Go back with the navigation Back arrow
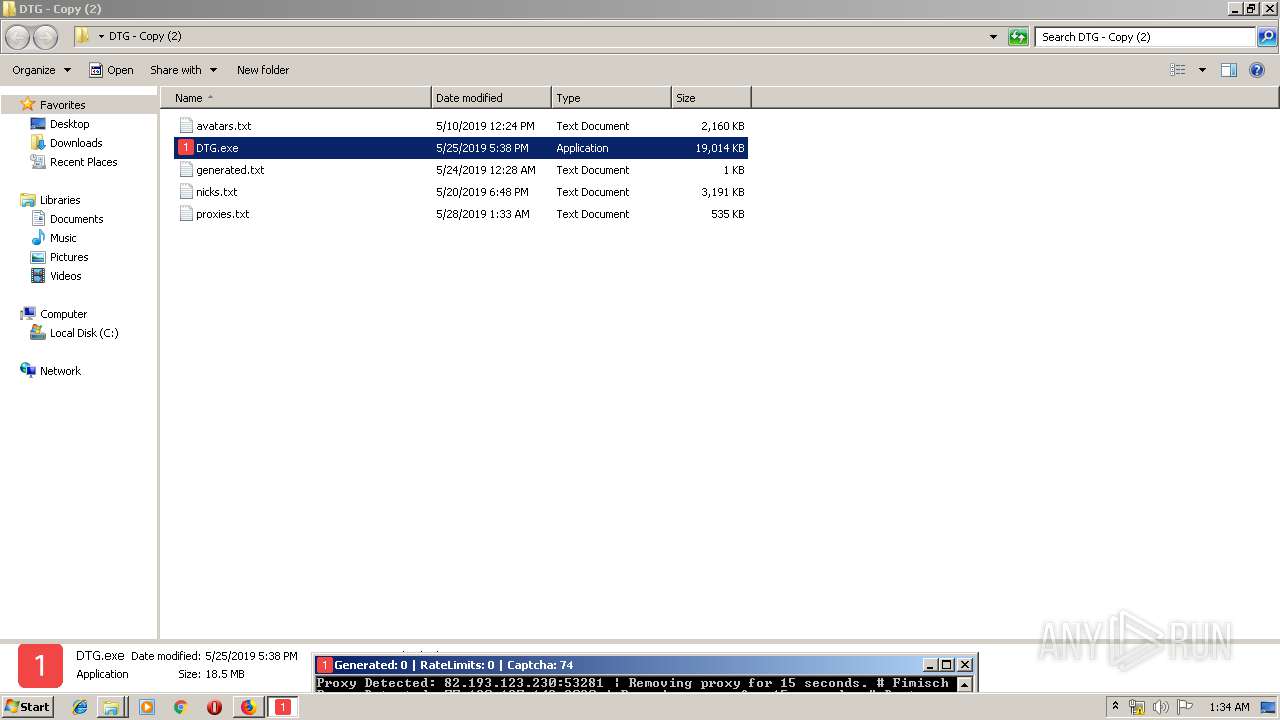This screenshot has width=1280, height=720. [x=18, y=37]
